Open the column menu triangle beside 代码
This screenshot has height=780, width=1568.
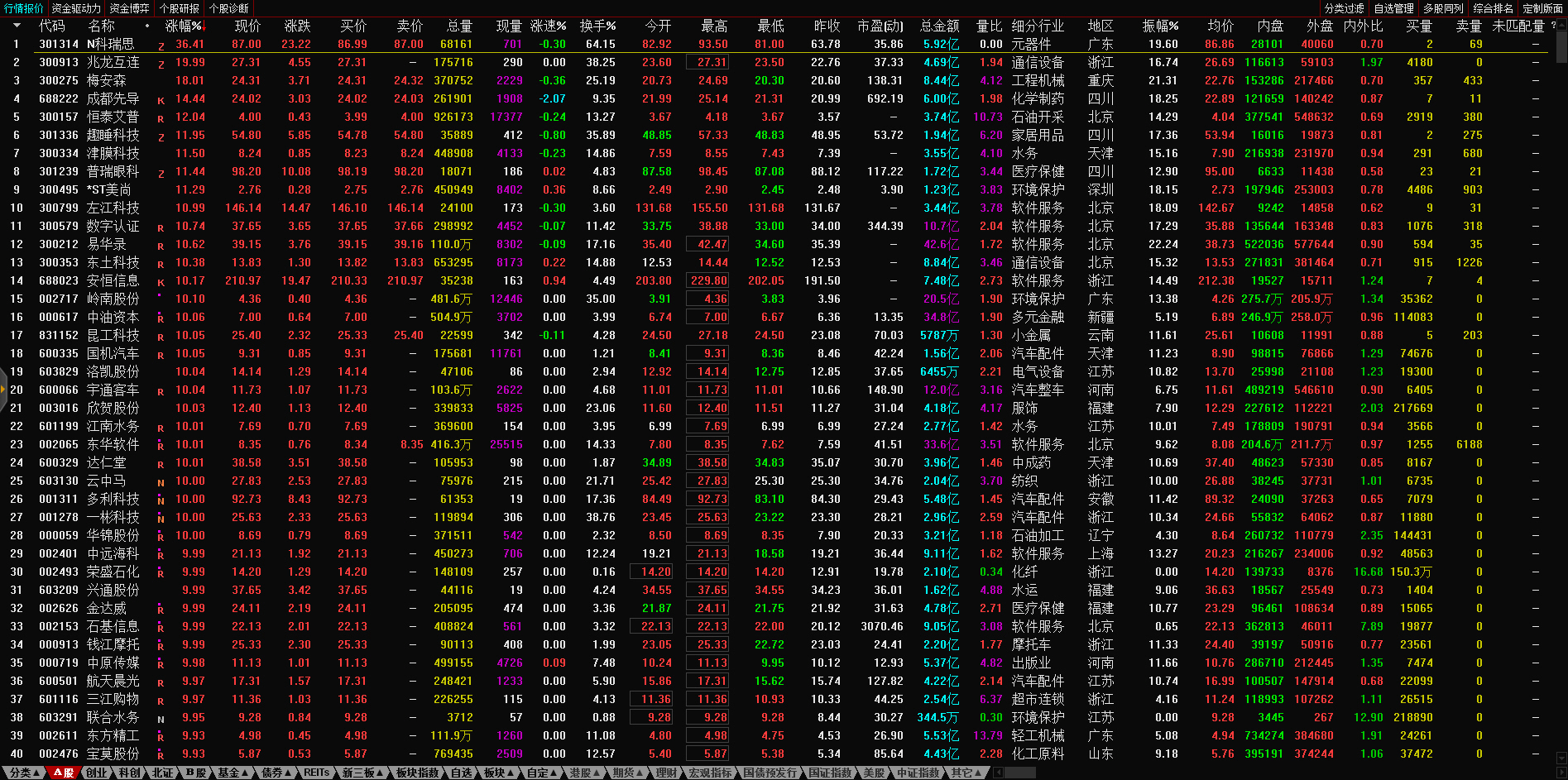(x=16, y=26)
